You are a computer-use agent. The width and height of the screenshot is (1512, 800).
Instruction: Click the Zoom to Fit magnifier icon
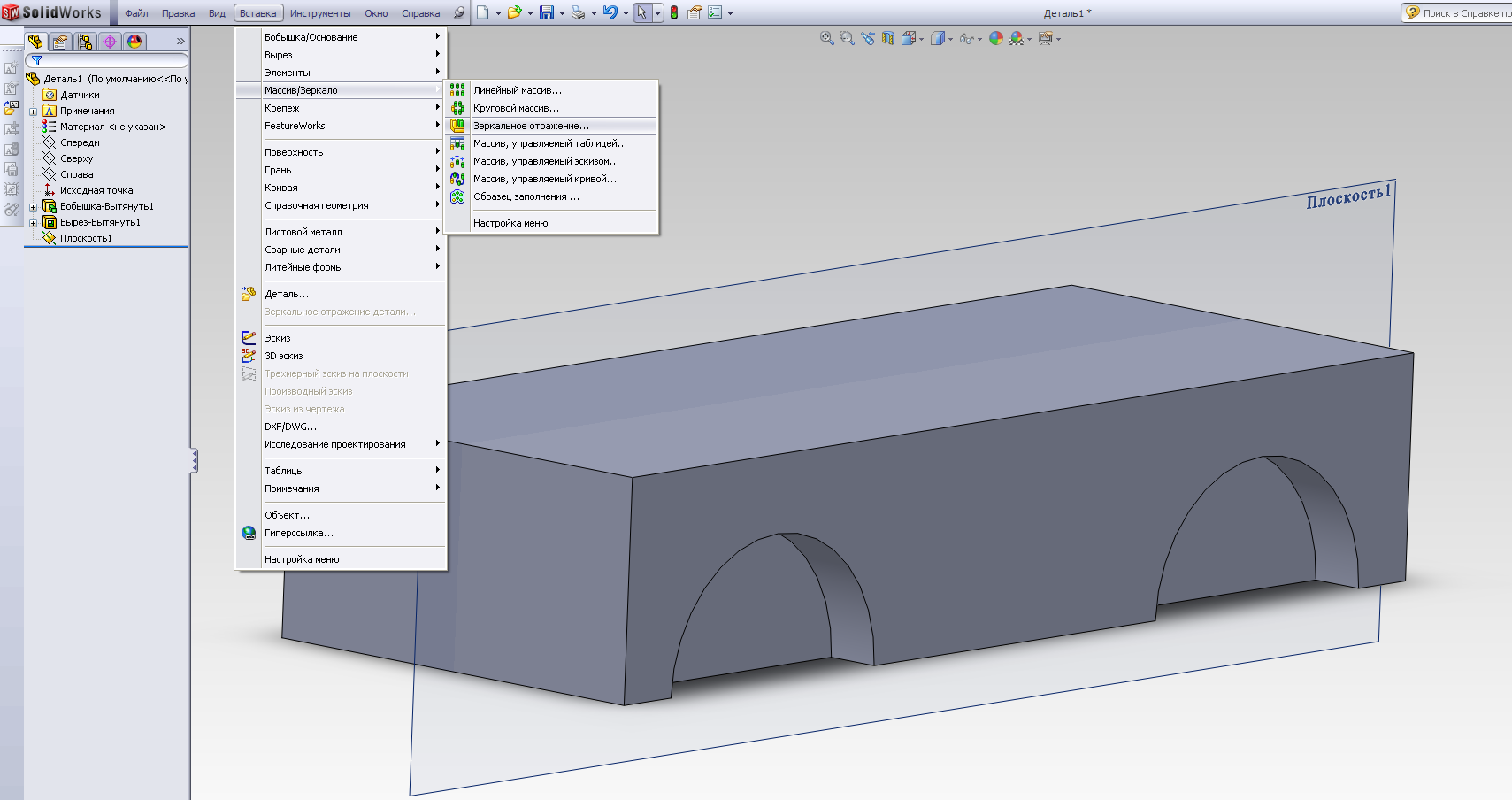[826, 38]
